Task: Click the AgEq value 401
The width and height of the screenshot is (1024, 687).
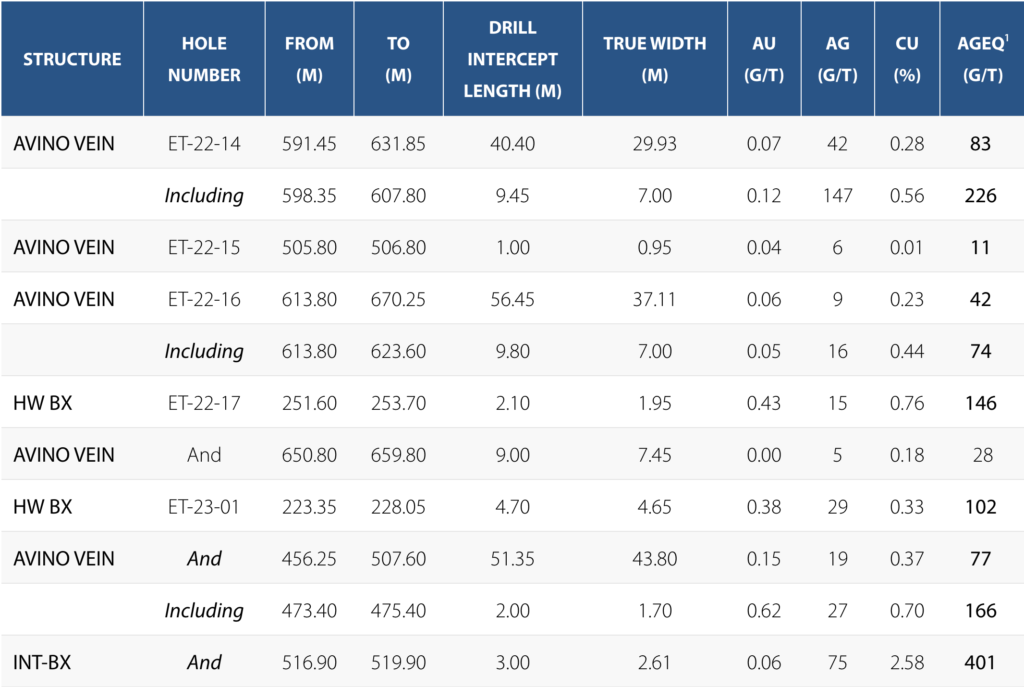Action: tap(980, 662)
